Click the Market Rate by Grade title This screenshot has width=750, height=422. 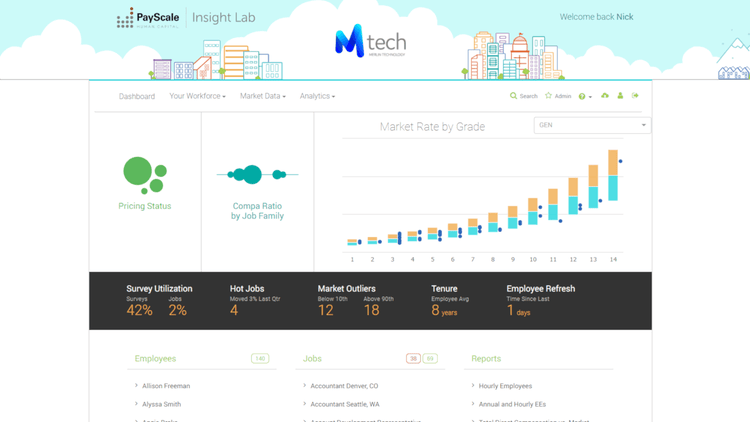432,127
